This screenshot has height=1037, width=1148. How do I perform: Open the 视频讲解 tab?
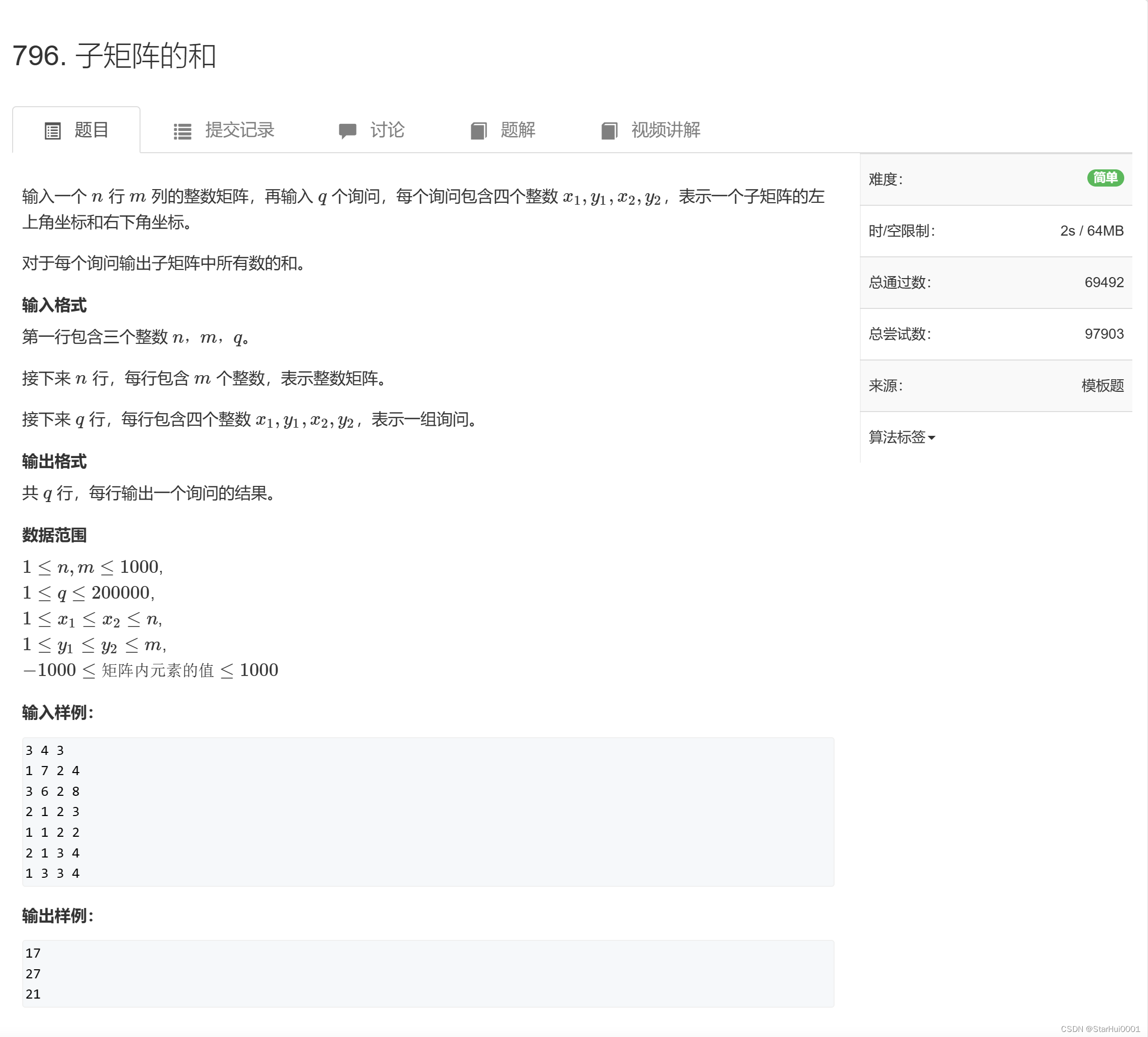(x=665, y=130)
